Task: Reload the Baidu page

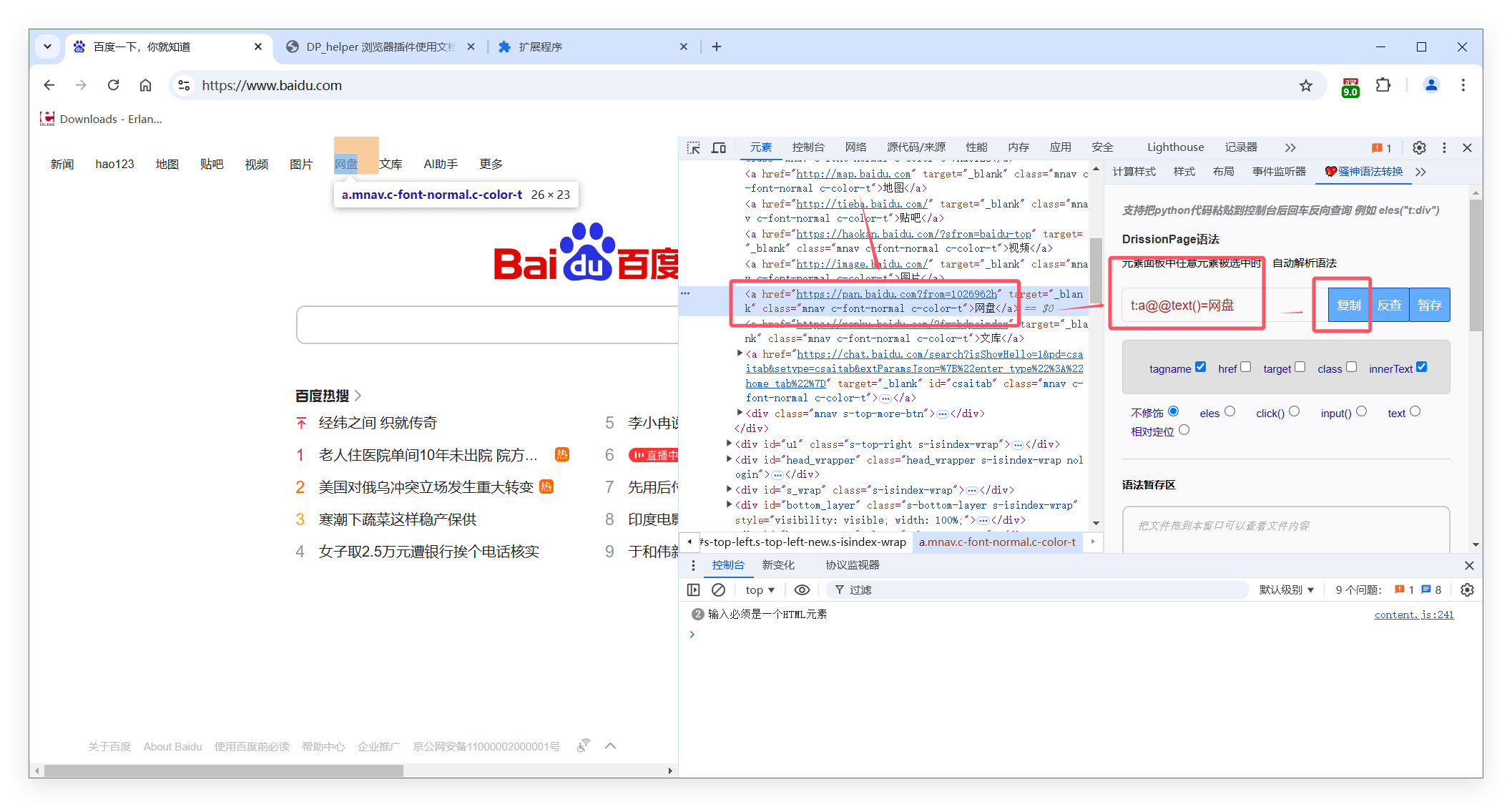Action: (x=113, y=85)
